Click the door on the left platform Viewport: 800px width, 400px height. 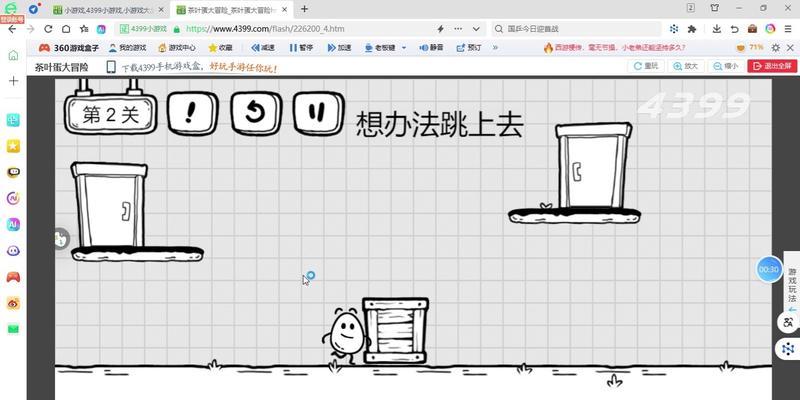click(x=109, y=205)
